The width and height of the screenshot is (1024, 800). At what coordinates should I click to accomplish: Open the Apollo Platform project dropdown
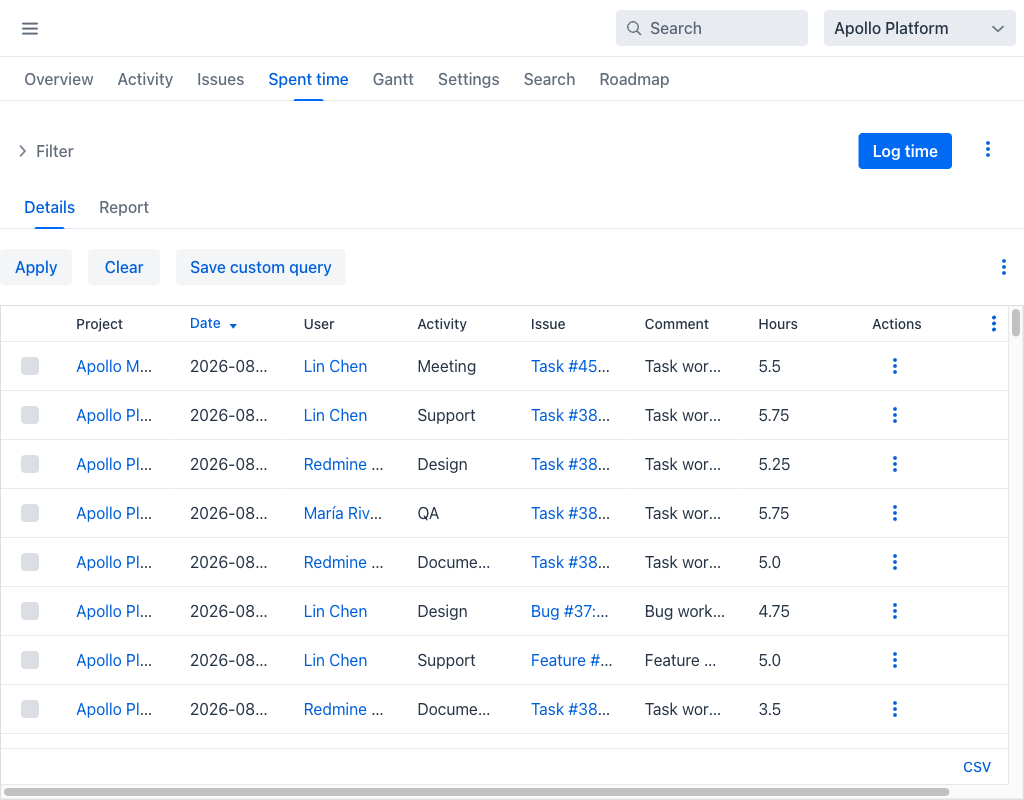click(x=920, y=28)
